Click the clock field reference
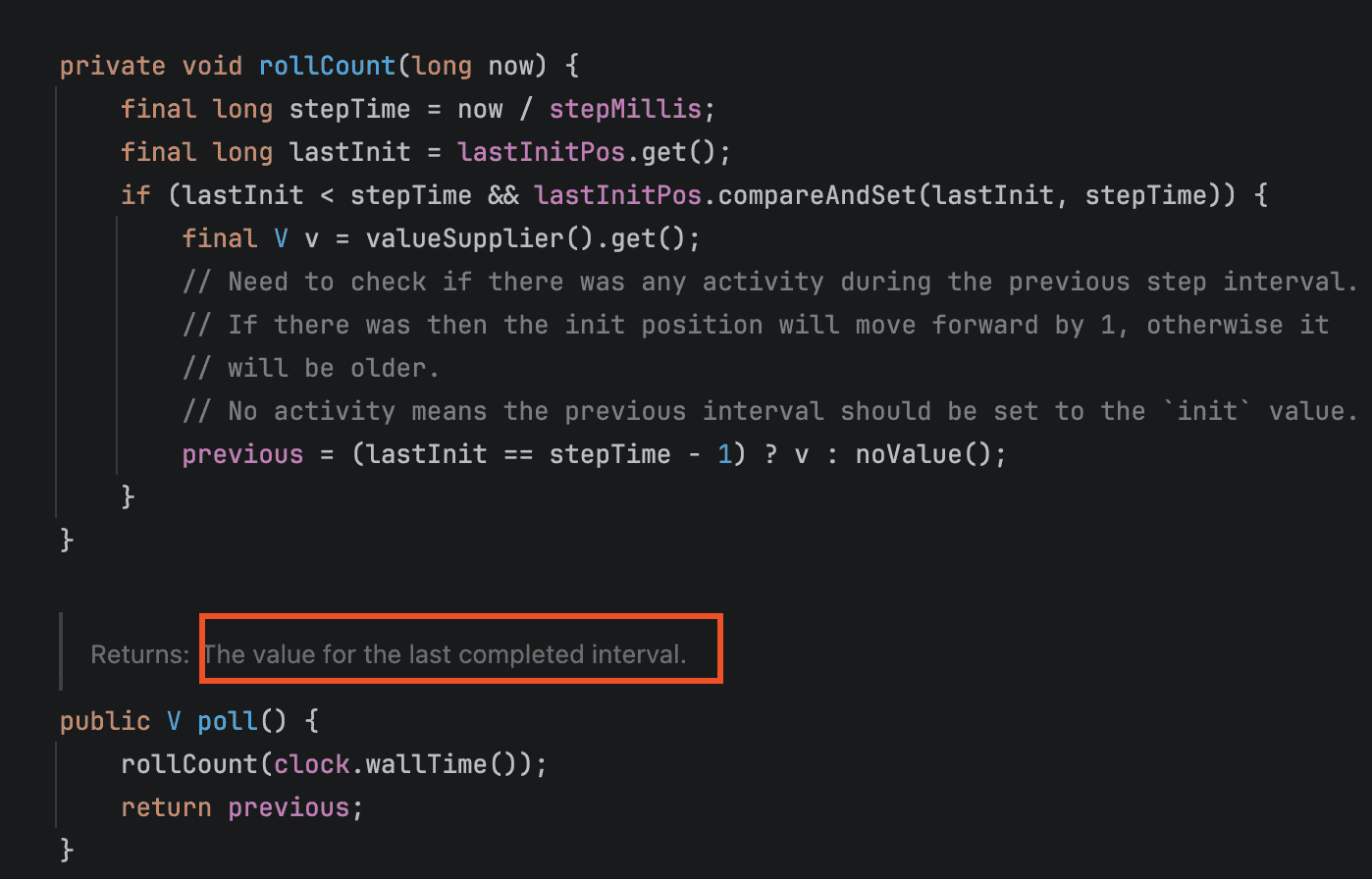This screenshot has width=1372, height=879. 312,764
